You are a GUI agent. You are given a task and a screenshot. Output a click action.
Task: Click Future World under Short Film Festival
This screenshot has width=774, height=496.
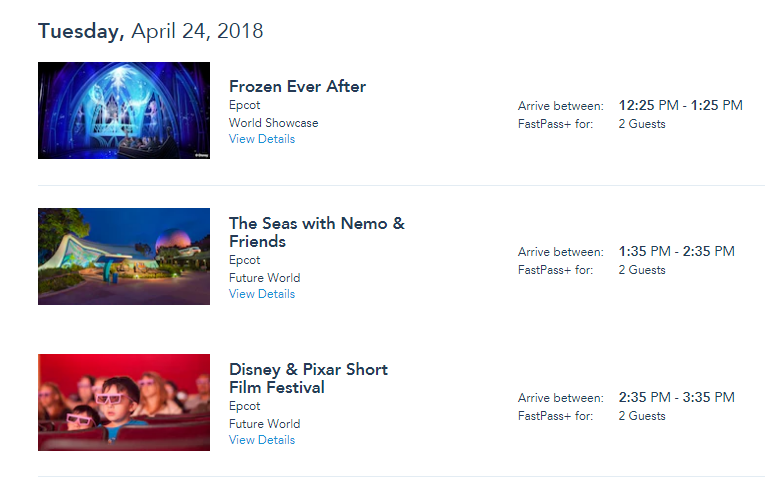click(x=265, y=424)
